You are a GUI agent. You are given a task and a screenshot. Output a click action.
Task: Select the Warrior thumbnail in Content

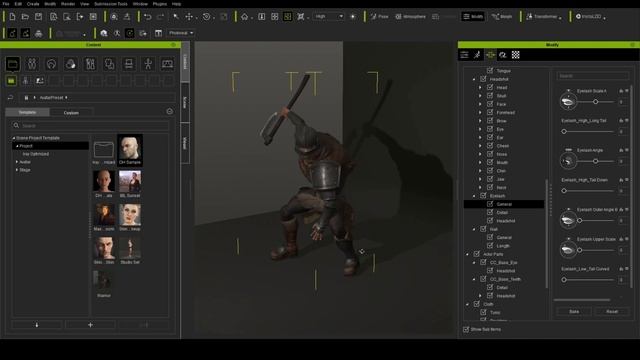(x=104, y=283)
